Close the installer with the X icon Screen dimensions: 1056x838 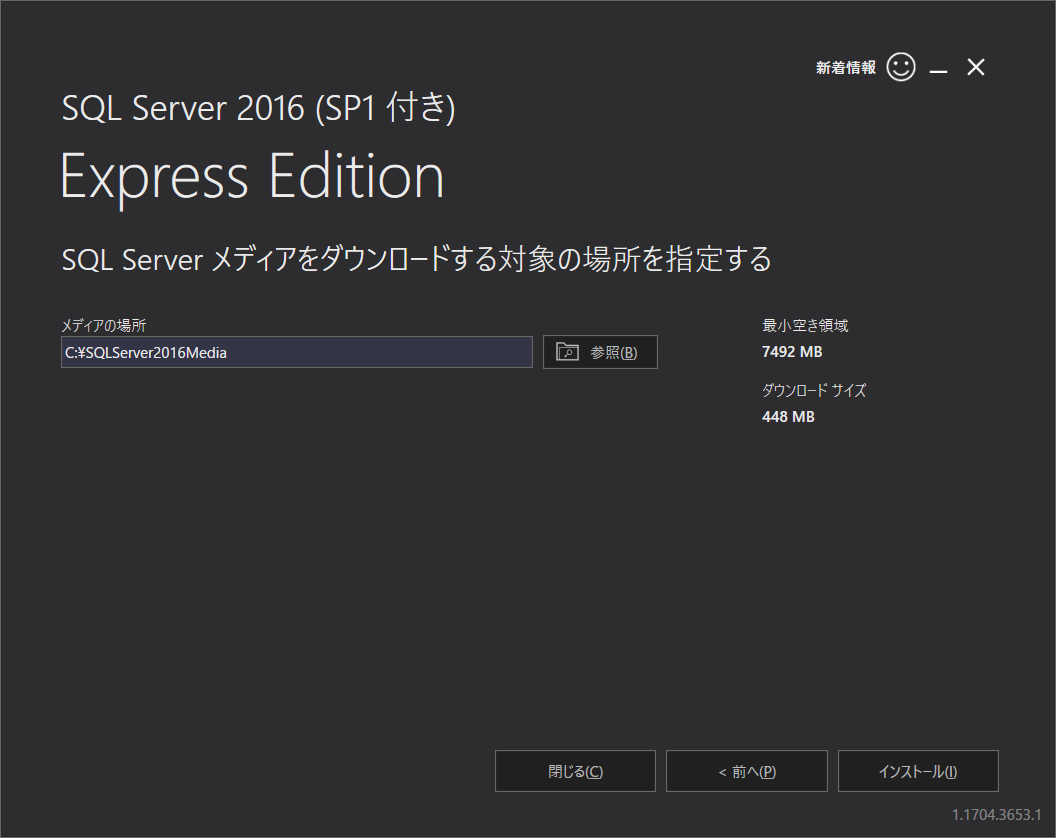pyautogui.click(x=976, y=67)
